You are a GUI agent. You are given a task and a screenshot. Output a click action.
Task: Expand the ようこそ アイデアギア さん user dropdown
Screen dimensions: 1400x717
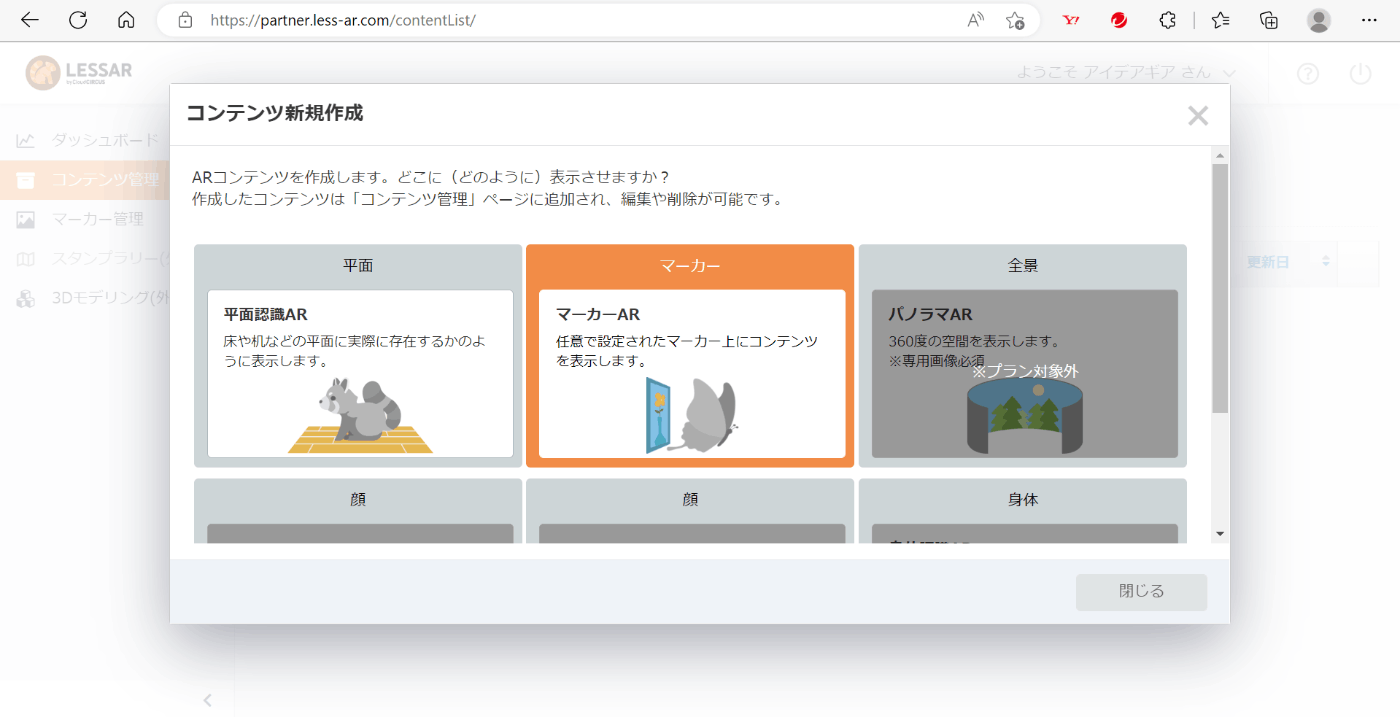(1126, 72)
